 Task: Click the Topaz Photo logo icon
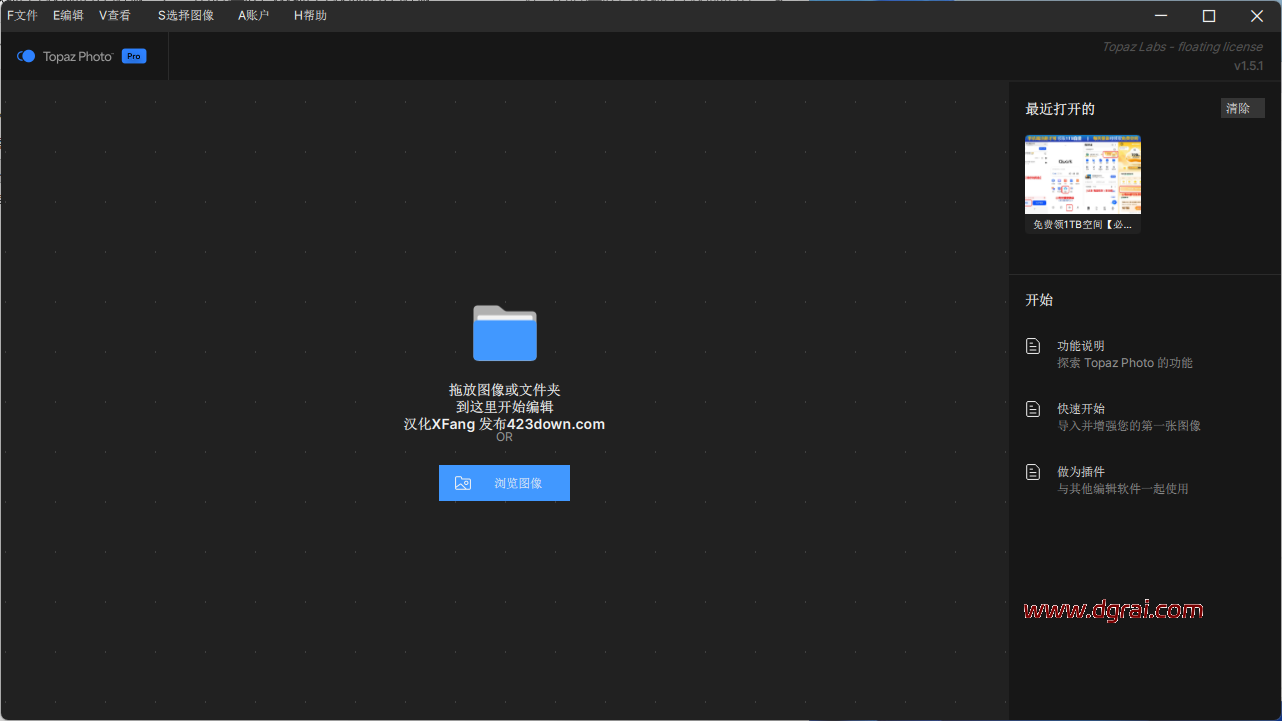pos(26,57)
